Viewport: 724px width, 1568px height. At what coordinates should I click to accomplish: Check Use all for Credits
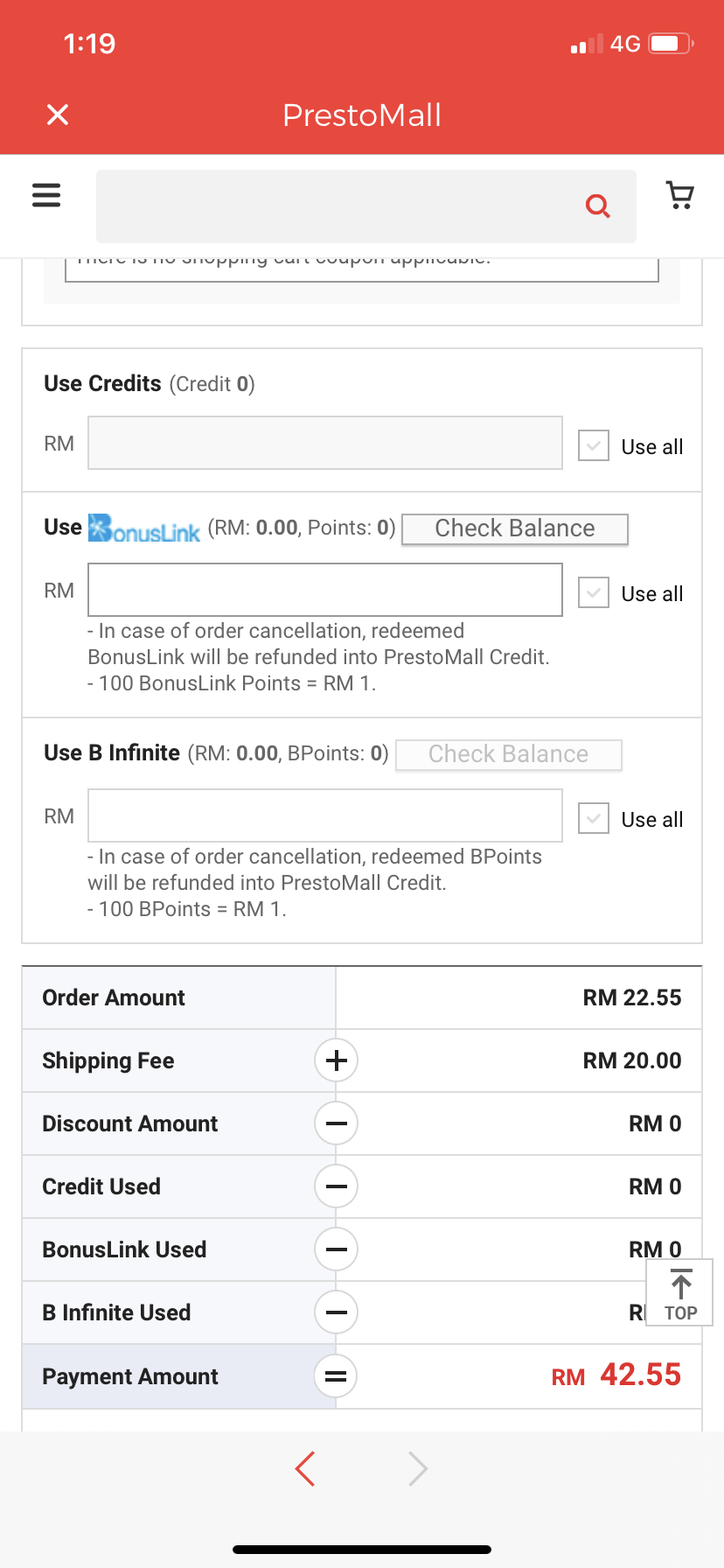[594, 445]
